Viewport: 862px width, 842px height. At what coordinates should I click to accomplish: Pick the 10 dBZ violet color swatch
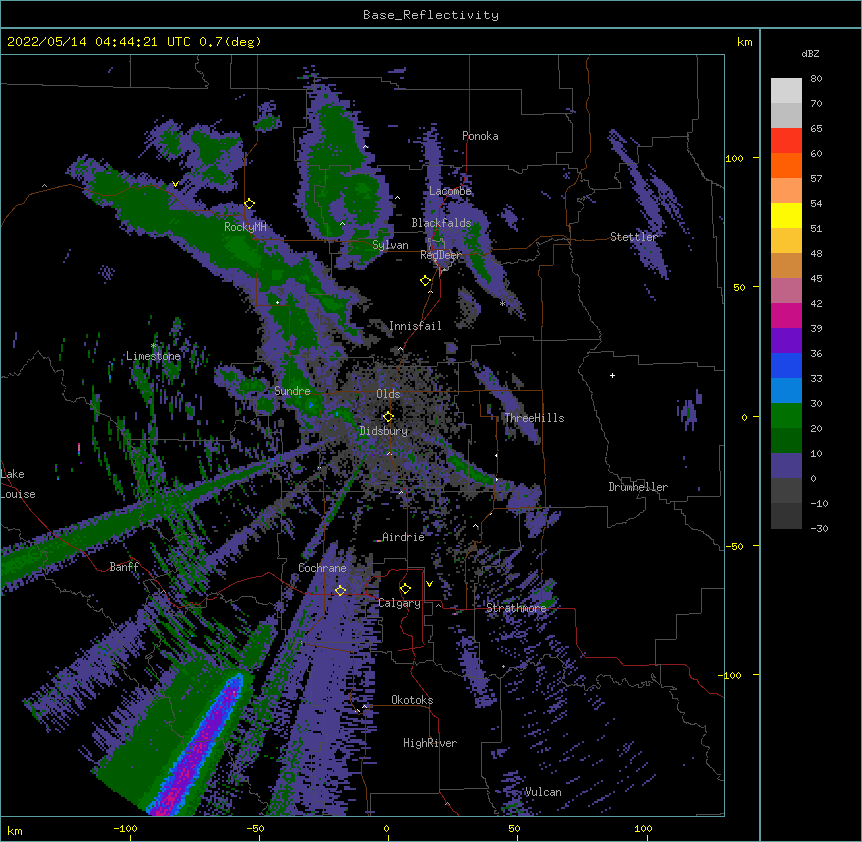point(786,466)
